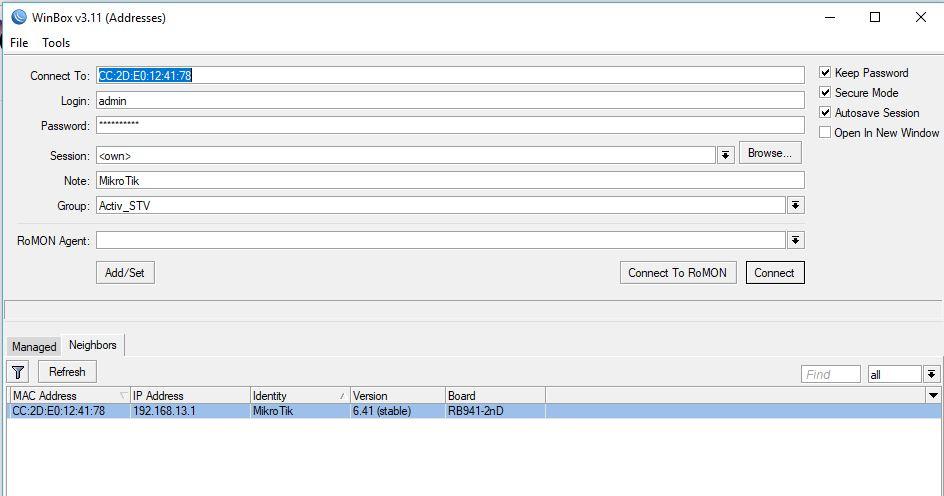
Task: Click Connect To RoMON button
Action: 677,273
